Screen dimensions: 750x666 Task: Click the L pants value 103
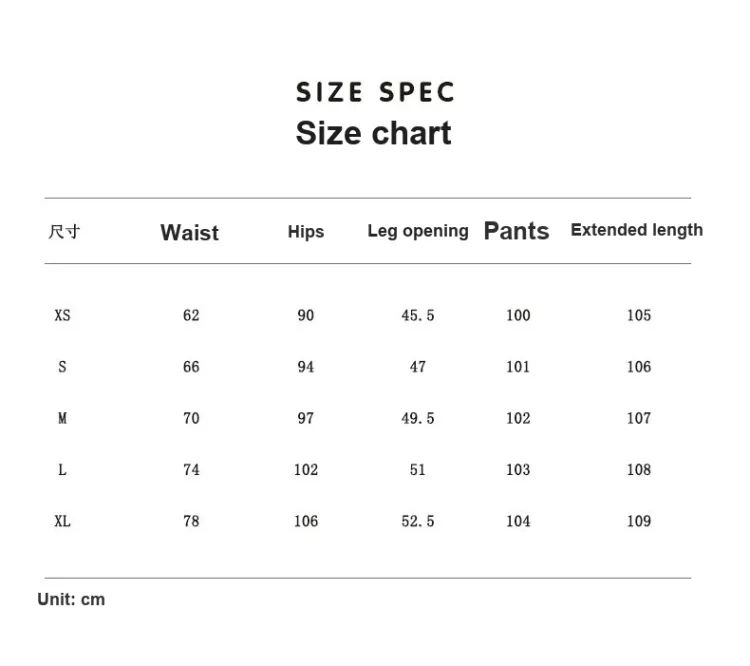(518, 470)
